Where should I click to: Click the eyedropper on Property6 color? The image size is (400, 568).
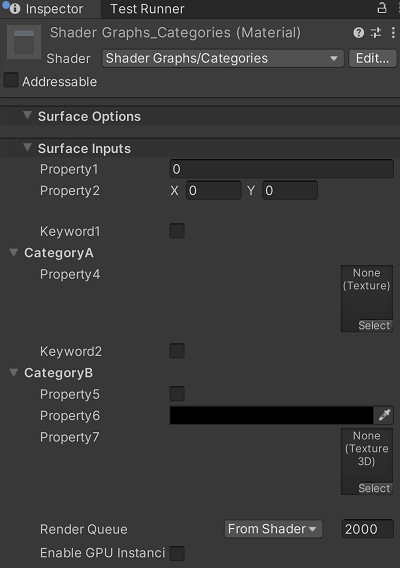pos(384,415)
